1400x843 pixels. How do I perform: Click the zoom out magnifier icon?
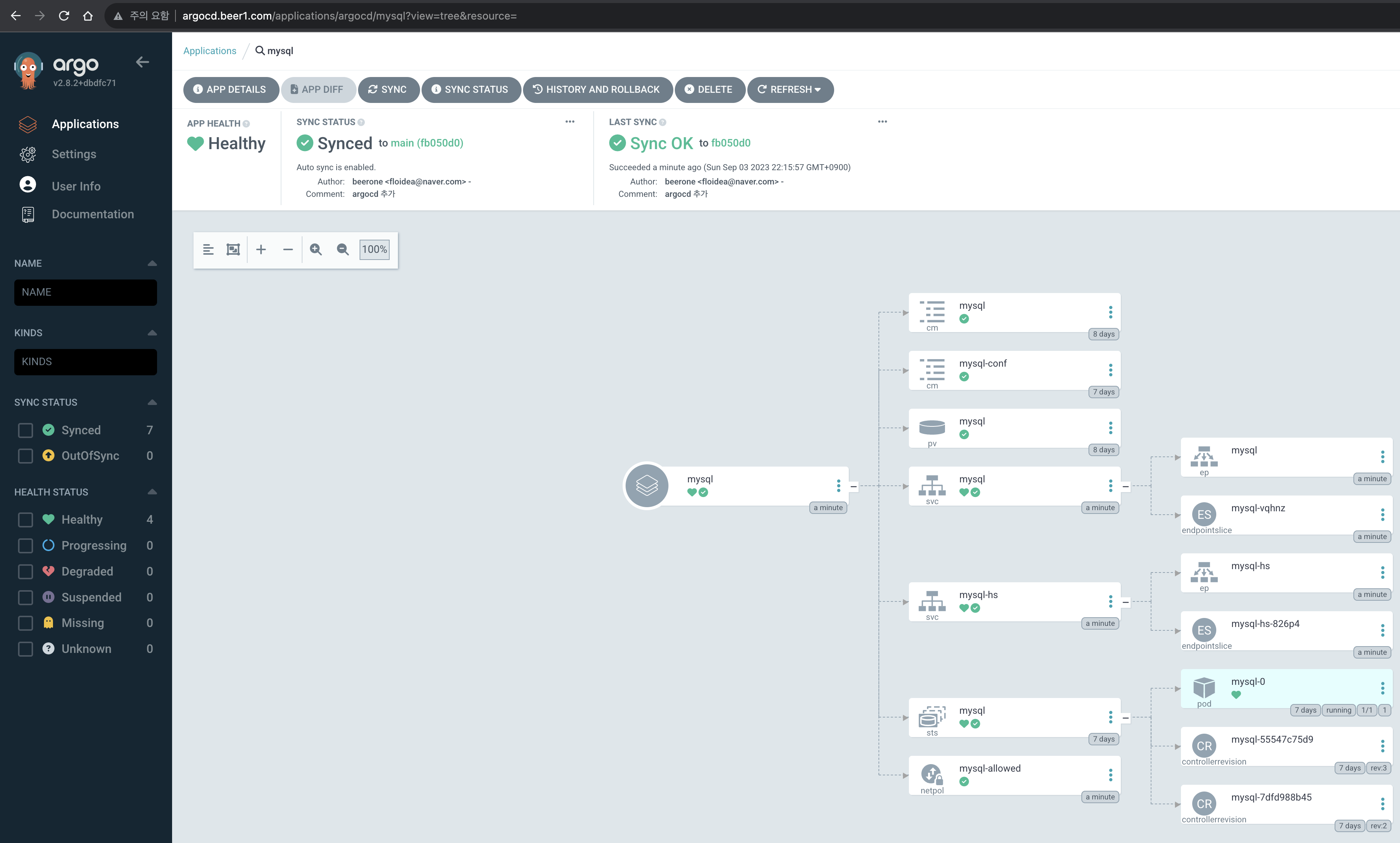point(343,249)
